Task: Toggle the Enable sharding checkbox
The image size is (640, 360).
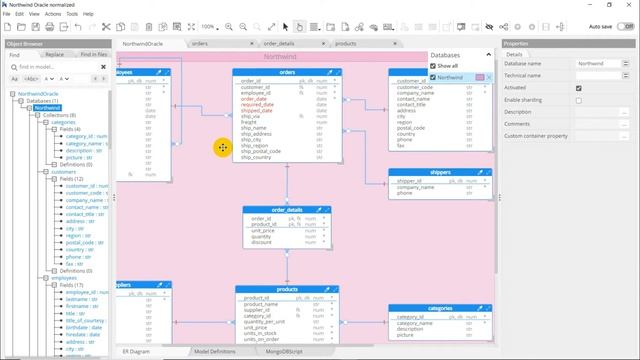Action: click(579, 100)
